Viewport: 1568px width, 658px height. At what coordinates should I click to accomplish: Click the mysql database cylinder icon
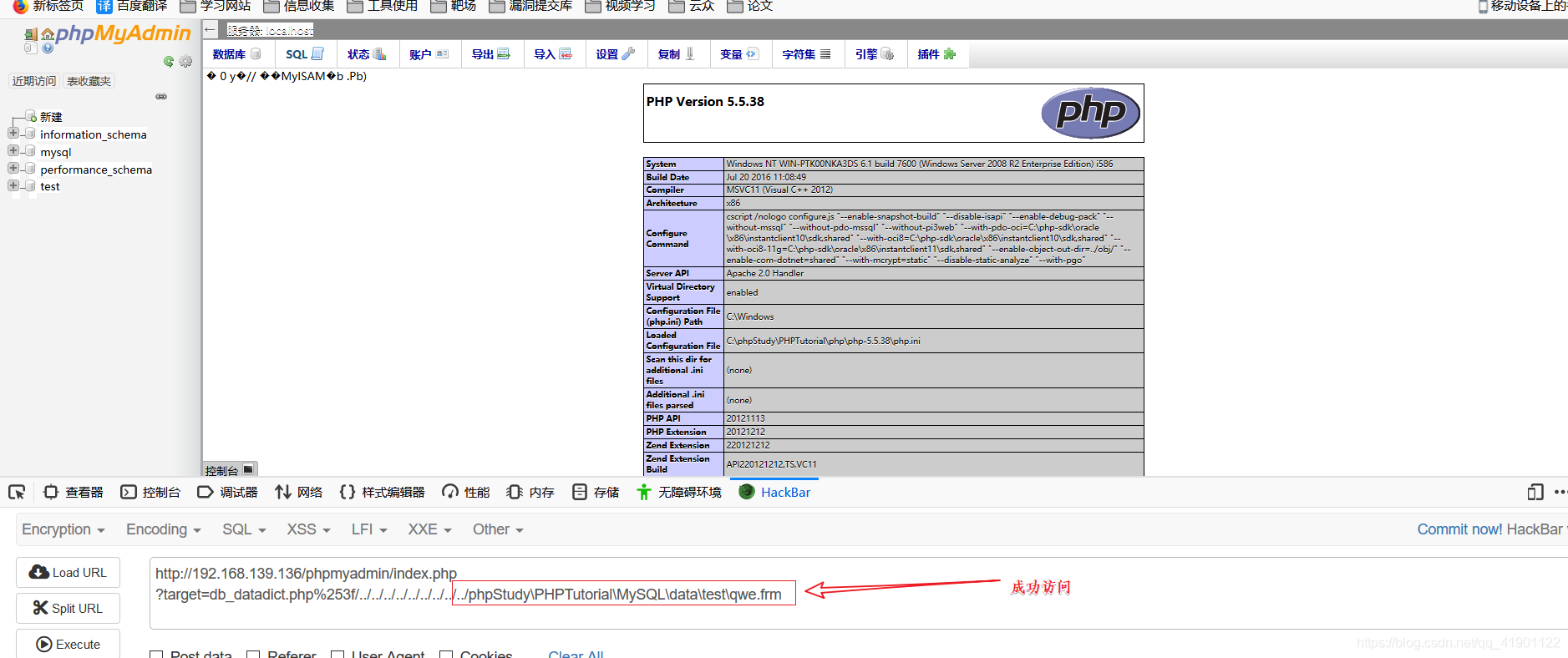pyautogui.click(x=30, y=151)
